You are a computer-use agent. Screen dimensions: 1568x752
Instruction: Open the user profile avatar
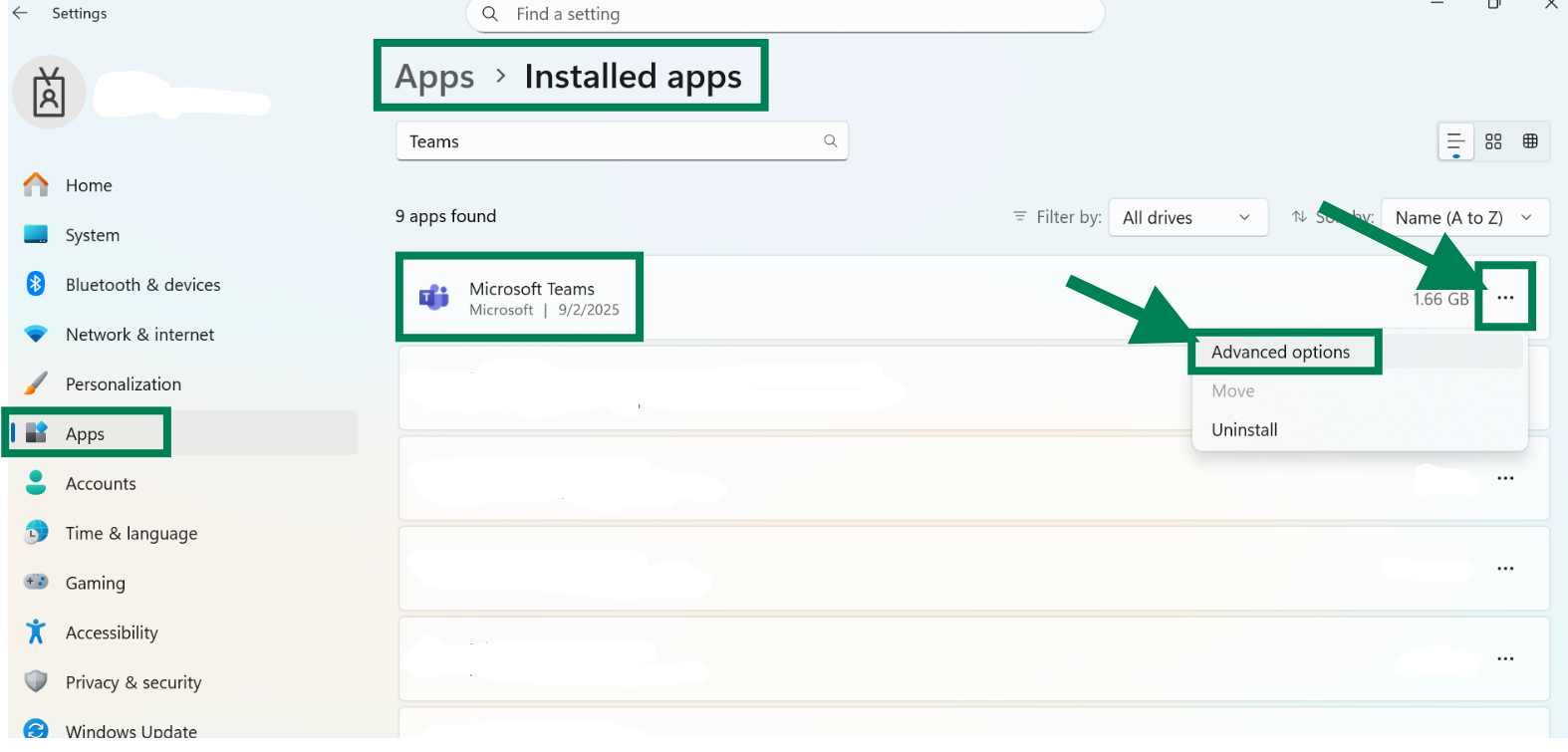[x=49, y=93]
